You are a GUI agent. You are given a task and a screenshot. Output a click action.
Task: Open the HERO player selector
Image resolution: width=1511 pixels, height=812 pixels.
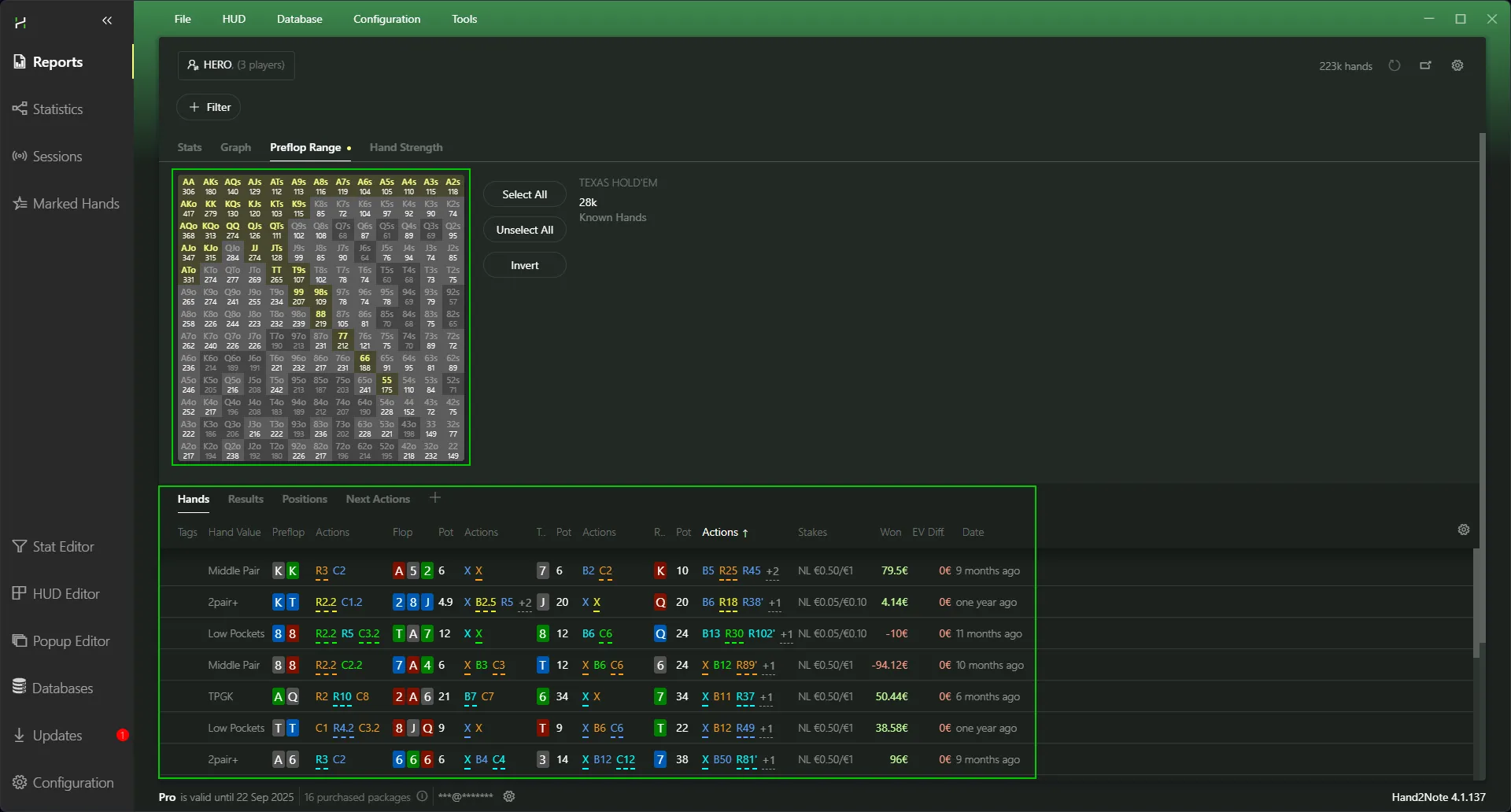(x=236, y=65)
